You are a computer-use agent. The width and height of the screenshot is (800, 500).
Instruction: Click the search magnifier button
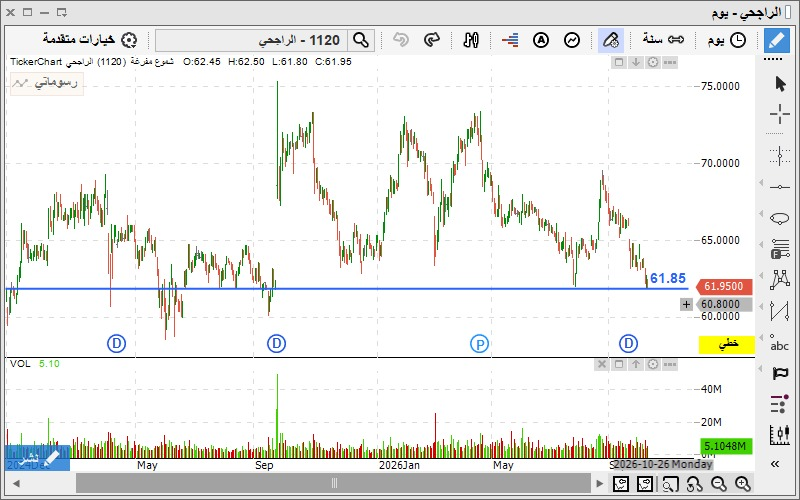pos(361,40)
